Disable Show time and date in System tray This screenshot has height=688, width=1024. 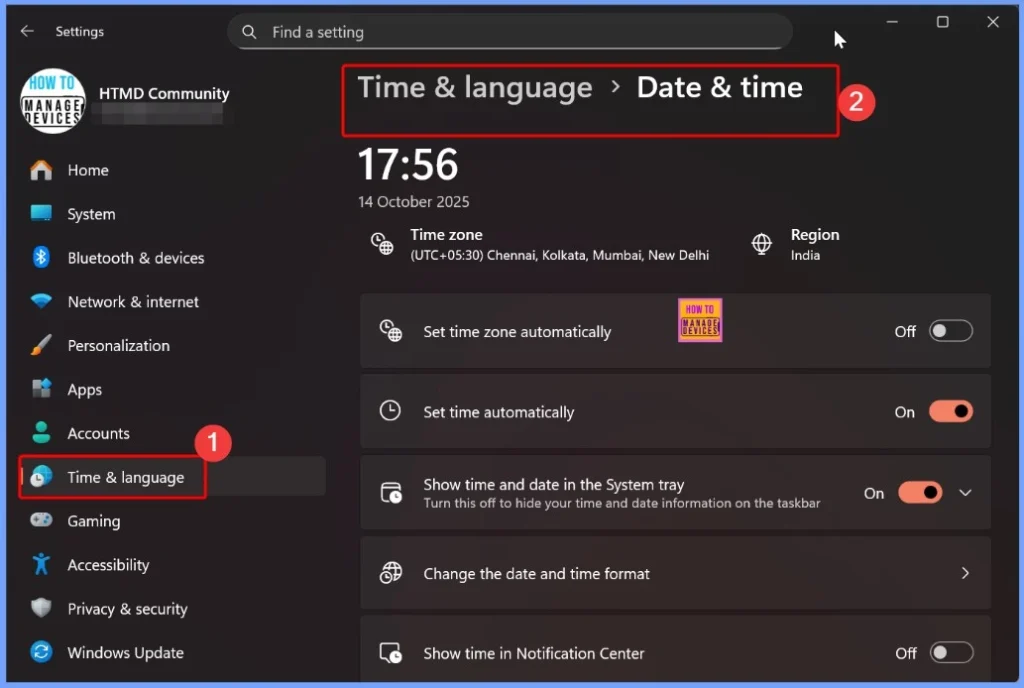pos(919,493)
